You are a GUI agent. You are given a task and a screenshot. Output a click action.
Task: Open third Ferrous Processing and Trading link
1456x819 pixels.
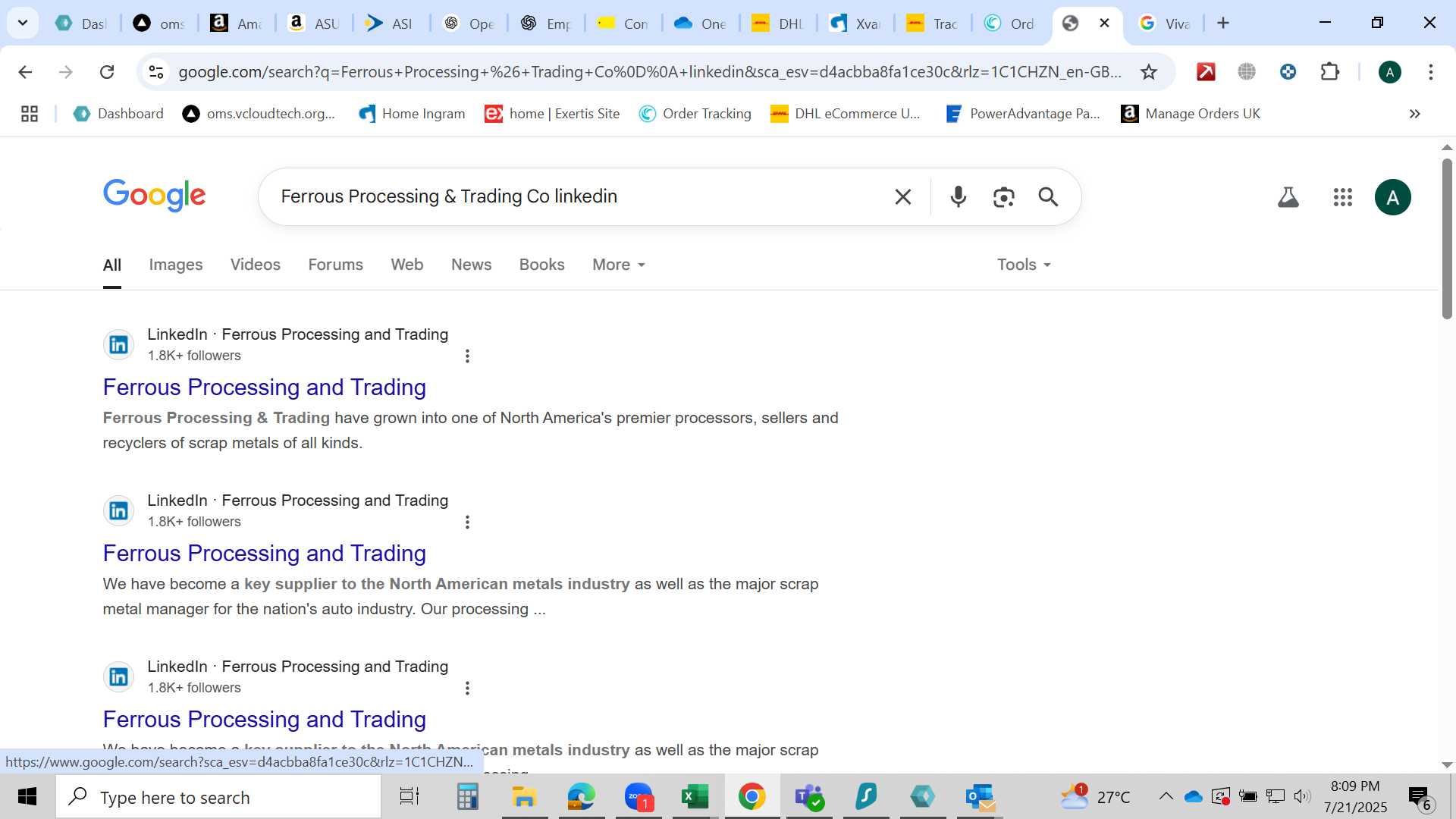click(264, 720)
